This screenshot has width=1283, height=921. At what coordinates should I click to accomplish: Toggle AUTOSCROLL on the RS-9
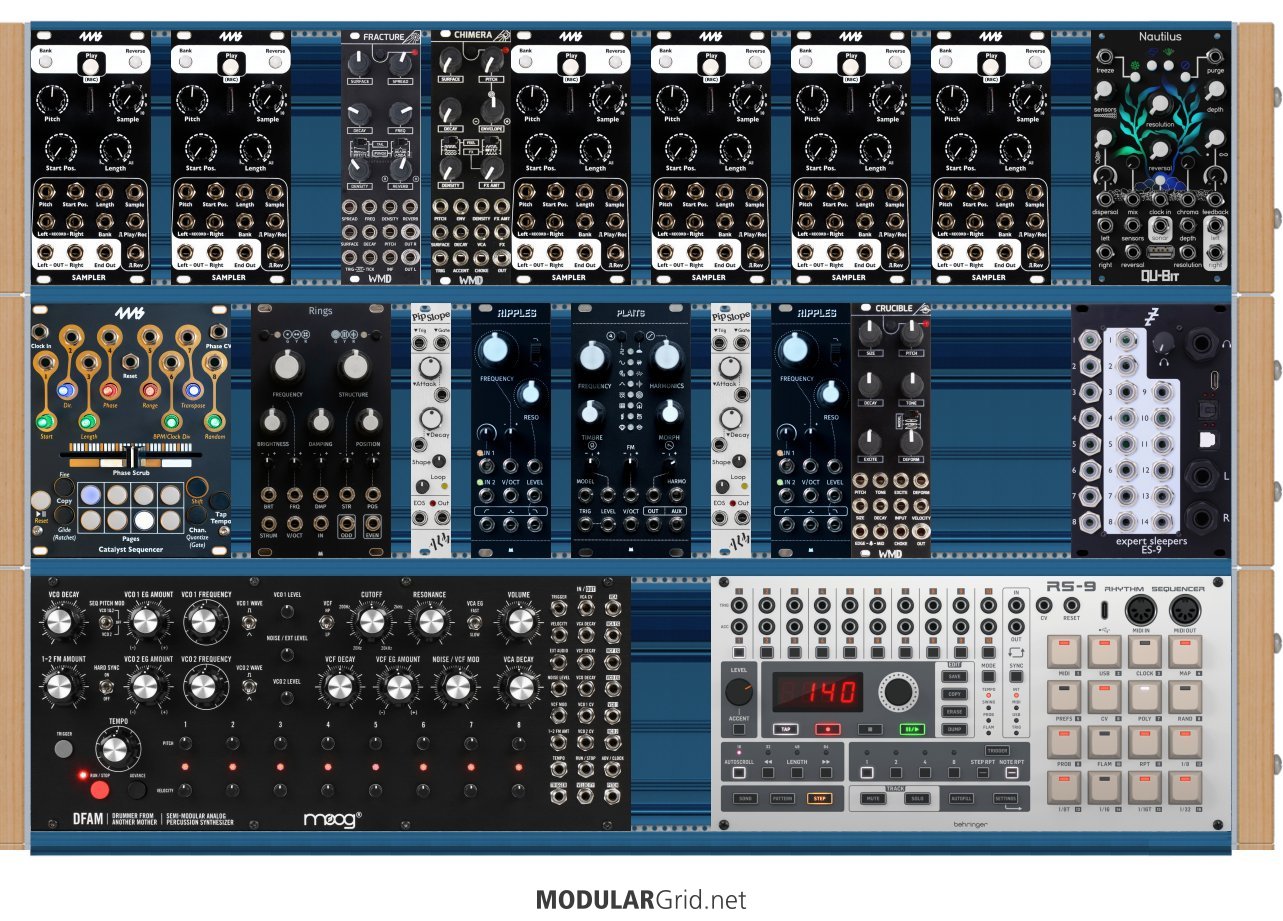[739, 772]
